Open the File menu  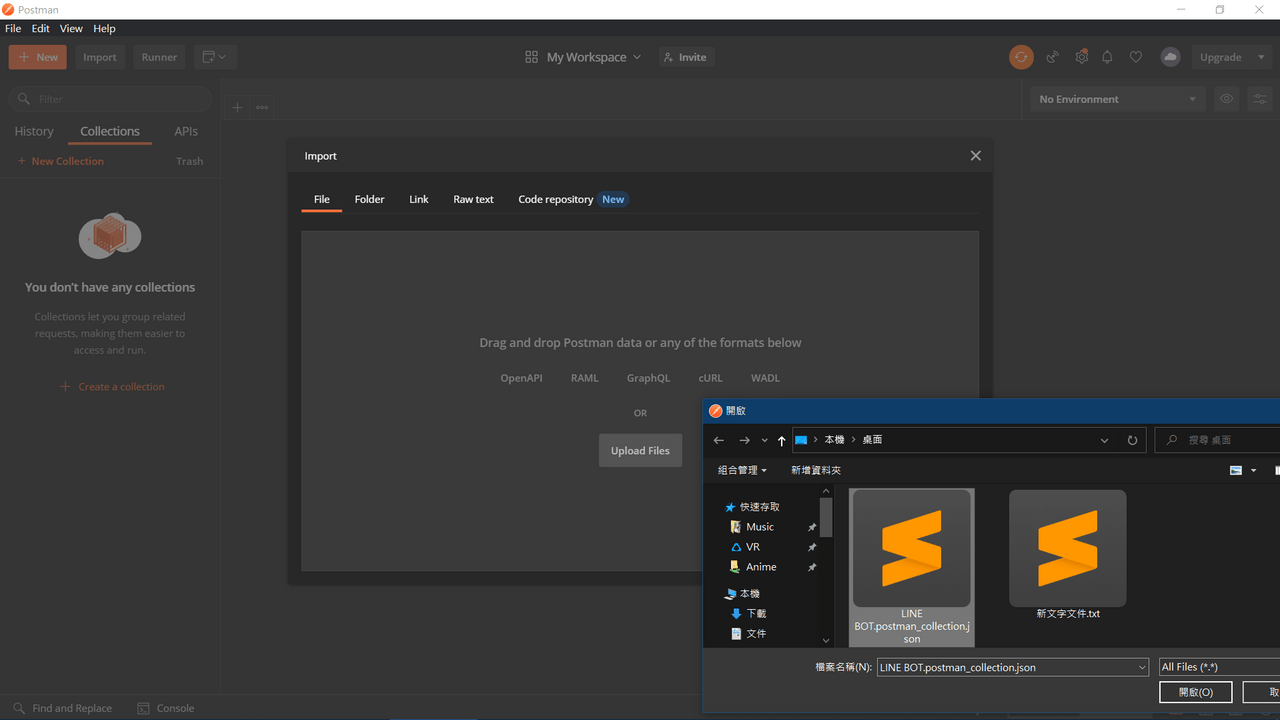pos(13,29)
